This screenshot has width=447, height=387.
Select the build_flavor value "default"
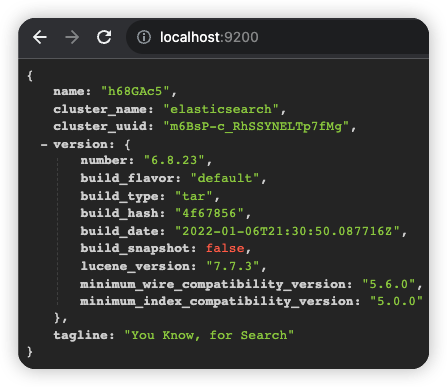pos(225,178)
